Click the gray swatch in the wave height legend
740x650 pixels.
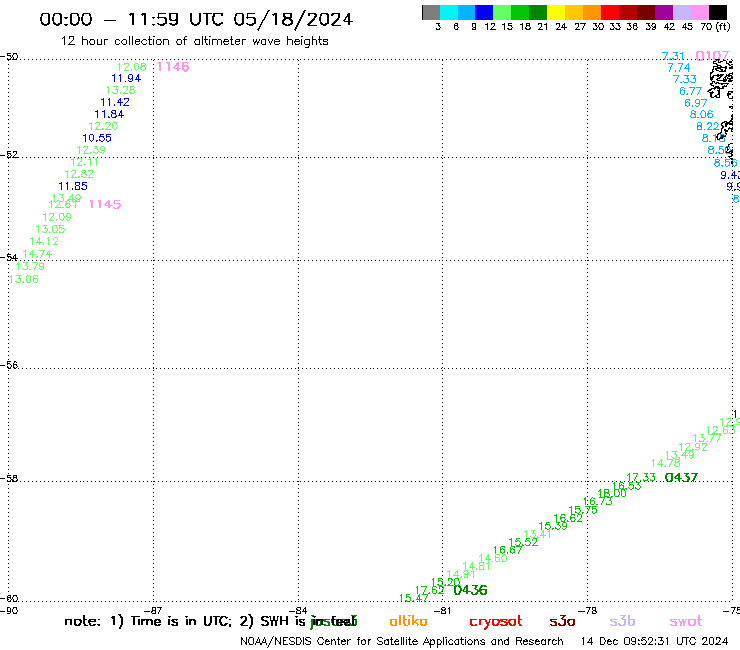coord(431,12)
